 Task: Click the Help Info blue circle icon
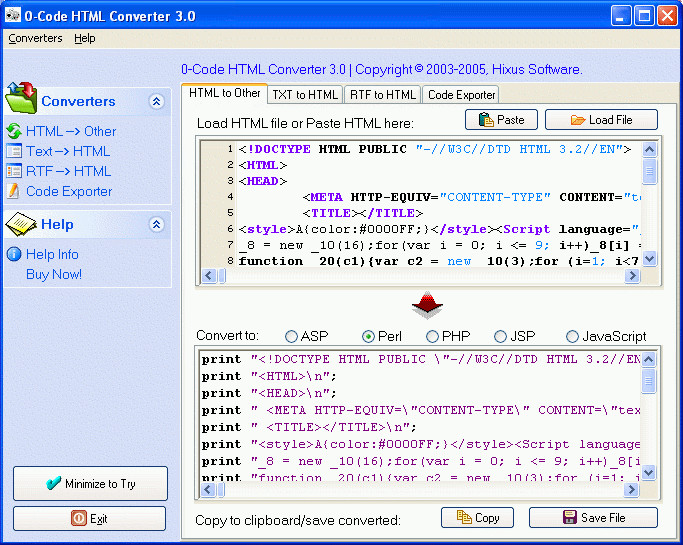(14, 254)
